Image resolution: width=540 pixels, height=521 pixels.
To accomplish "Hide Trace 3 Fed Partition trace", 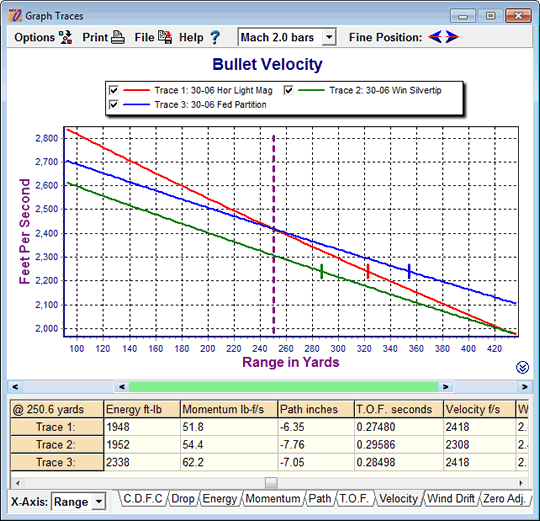I will pyautogui.click(x=114, y=104).
